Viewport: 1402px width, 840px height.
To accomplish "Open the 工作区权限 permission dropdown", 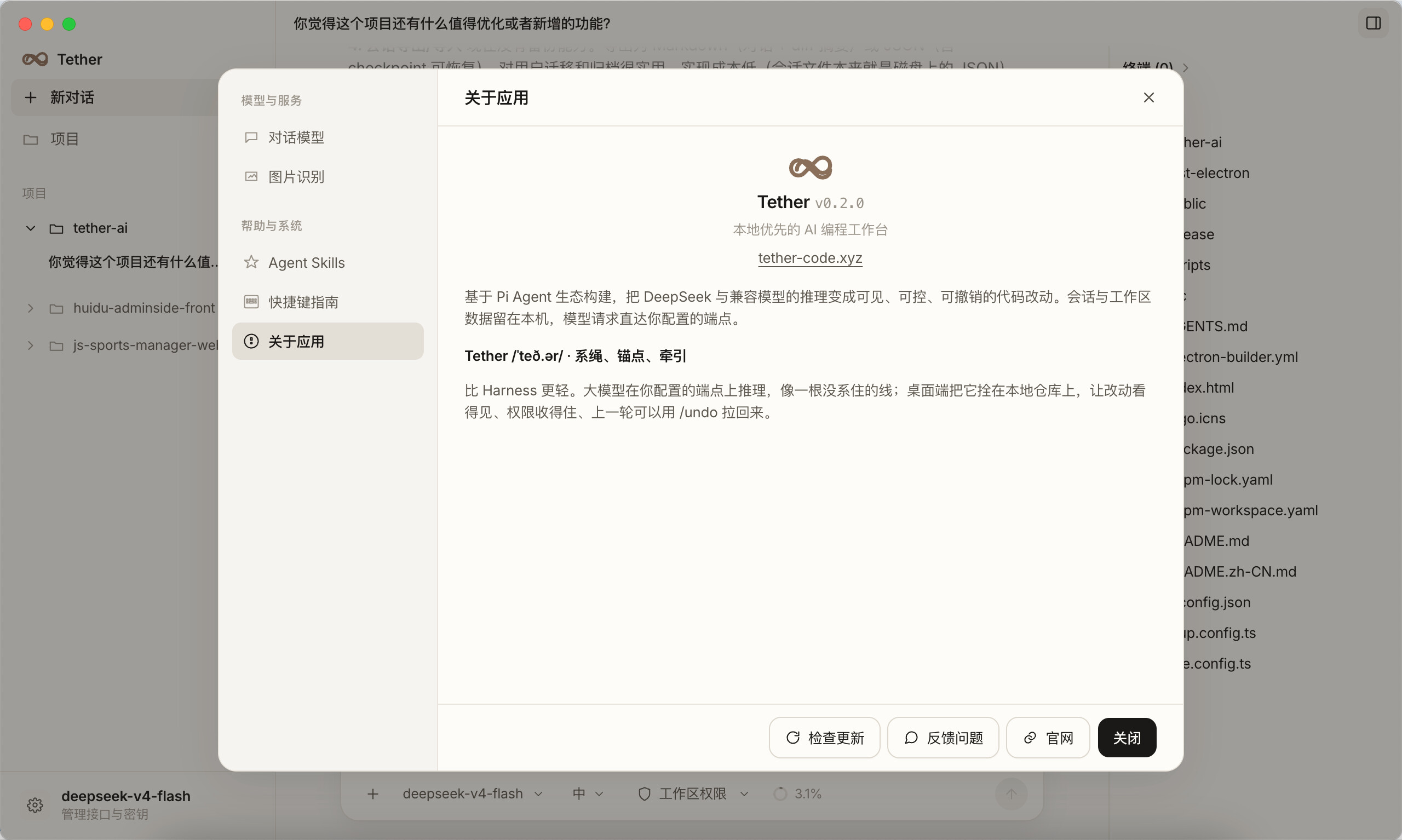I will 693,794.
